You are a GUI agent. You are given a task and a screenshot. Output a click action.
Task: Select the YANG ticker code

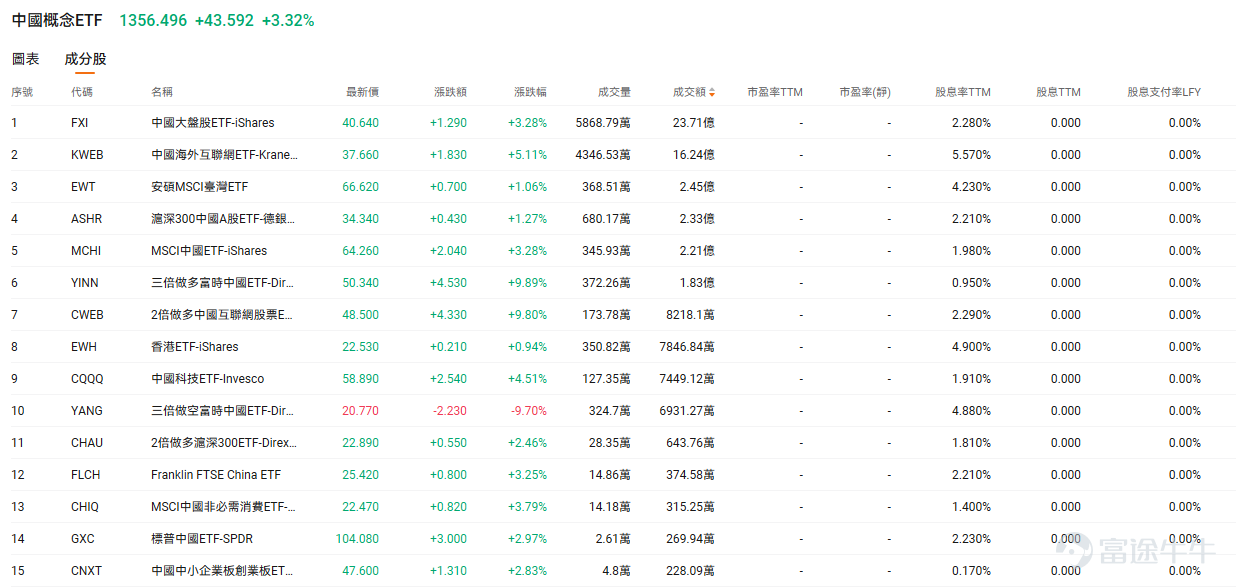(86, 411)
